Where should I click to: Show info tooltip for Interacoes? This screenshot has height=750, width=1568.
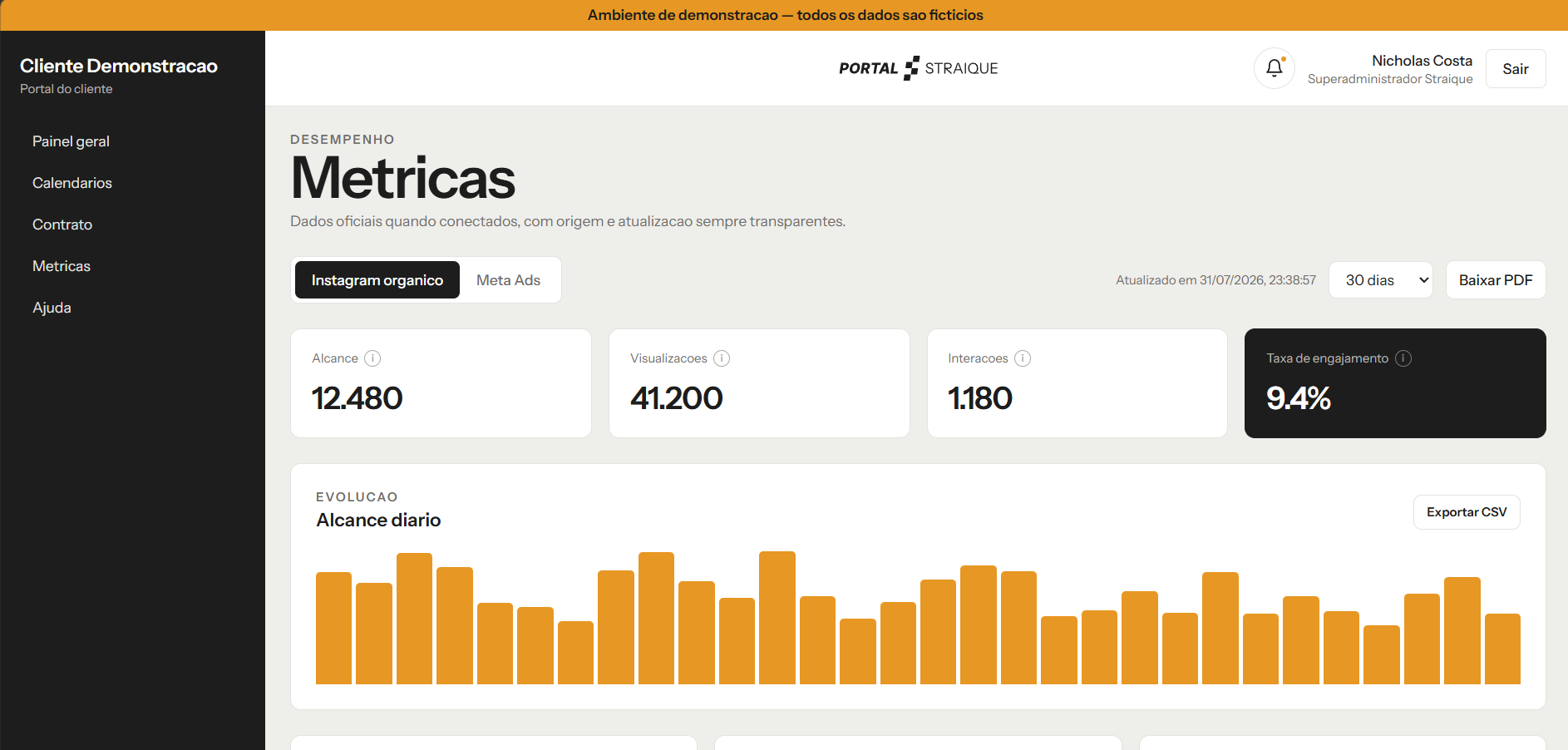click(x=1023, y=358)
